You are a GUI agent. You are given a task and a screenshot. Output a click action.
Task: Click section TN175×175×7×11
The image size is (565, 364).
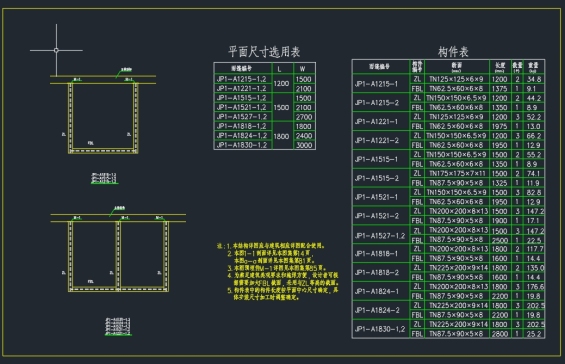pyautogui.click(x=457, y=173)
